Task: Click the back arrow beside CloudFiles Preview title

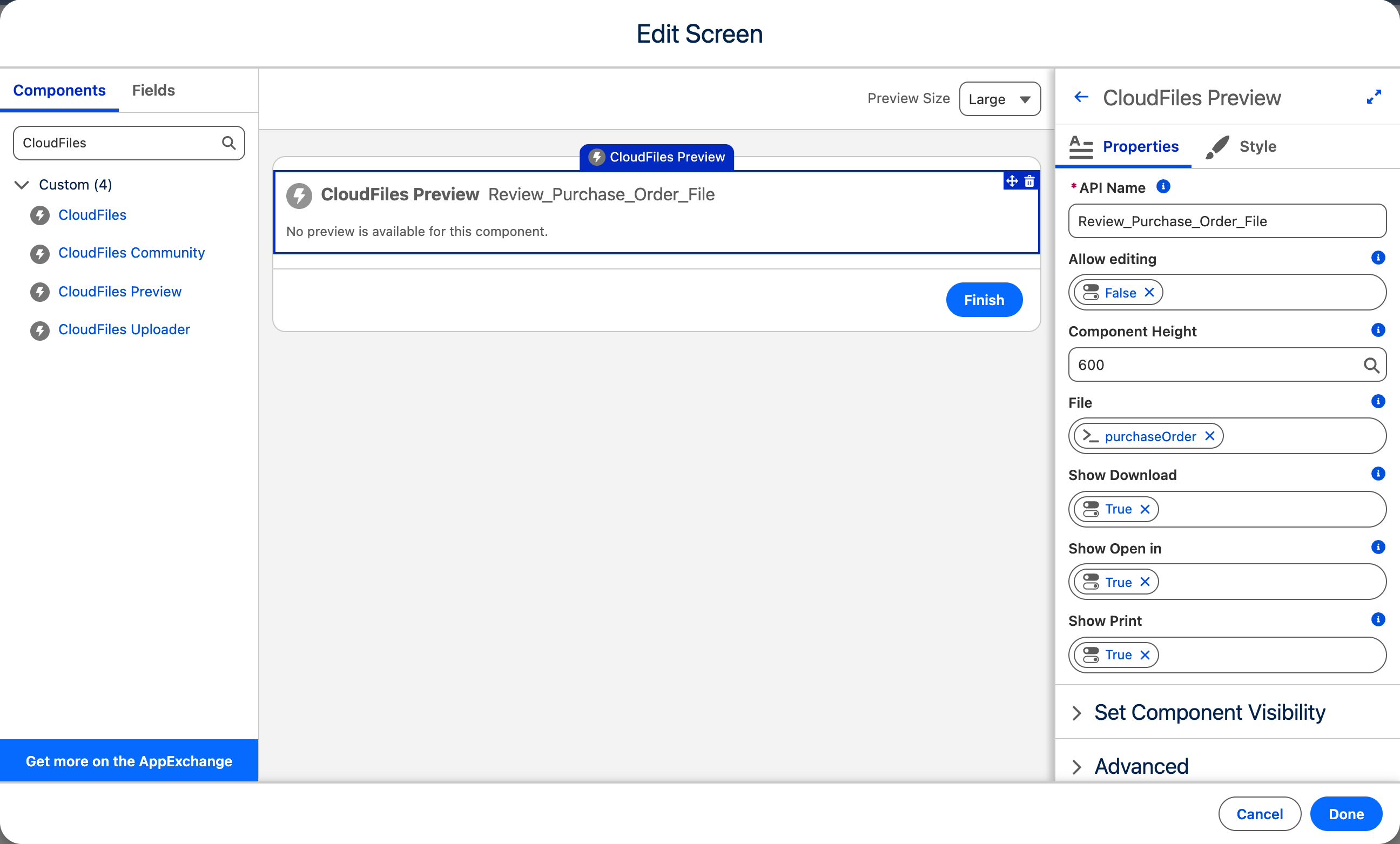Action: [x=1081, y=97]
